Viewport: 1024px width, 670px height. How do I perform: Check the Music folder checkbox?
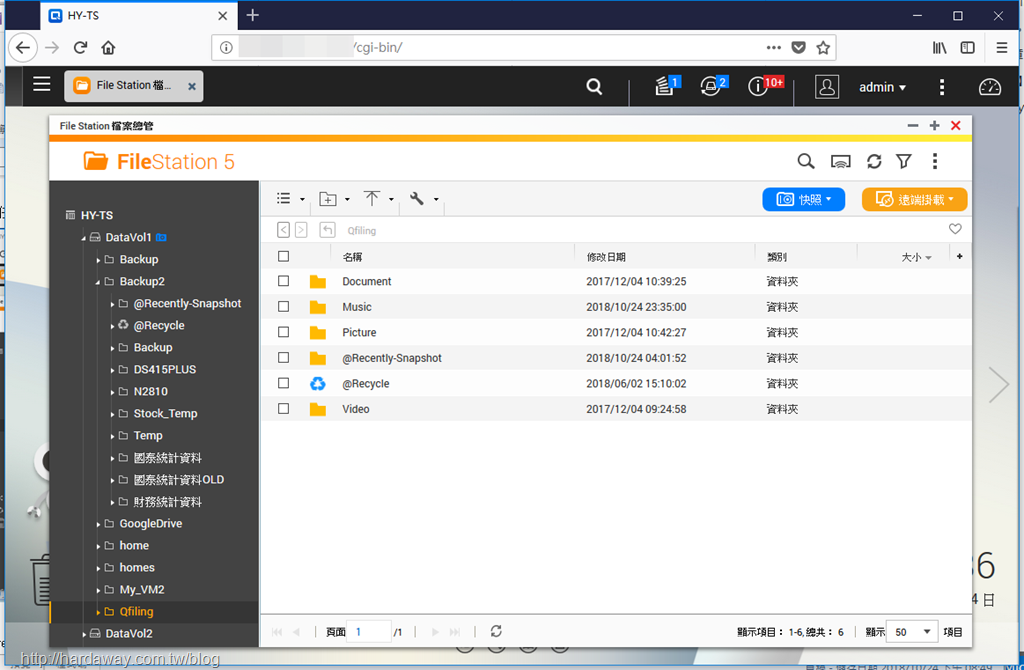coord(283,306)
